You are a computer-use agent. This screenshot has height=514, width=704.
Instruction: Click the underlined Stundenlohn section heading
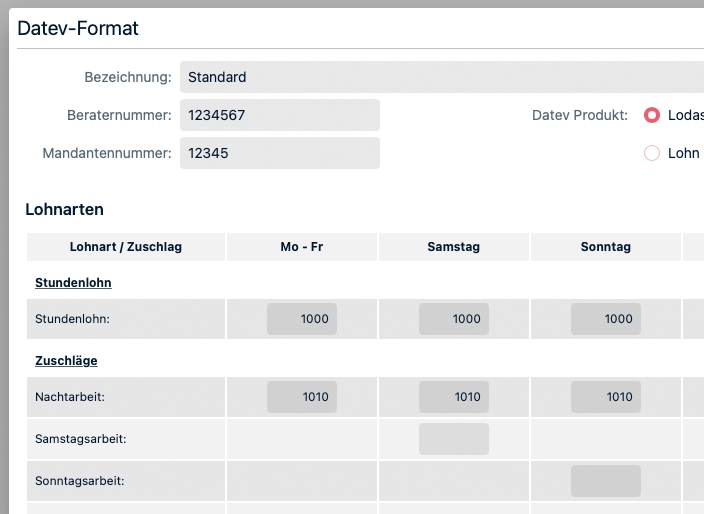click(73, 283)
